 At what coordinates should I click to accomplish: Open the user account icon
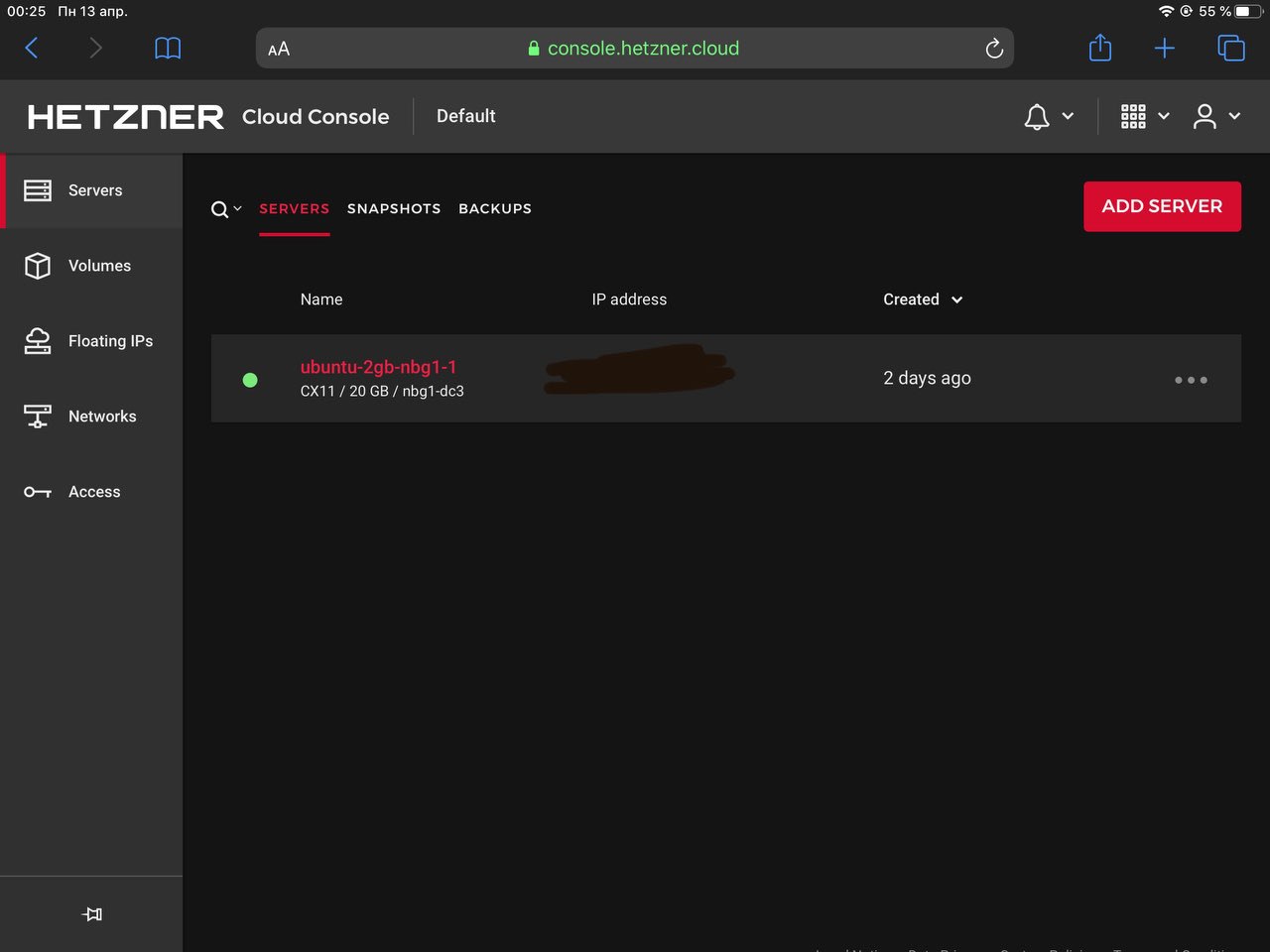coord(1205,117)
